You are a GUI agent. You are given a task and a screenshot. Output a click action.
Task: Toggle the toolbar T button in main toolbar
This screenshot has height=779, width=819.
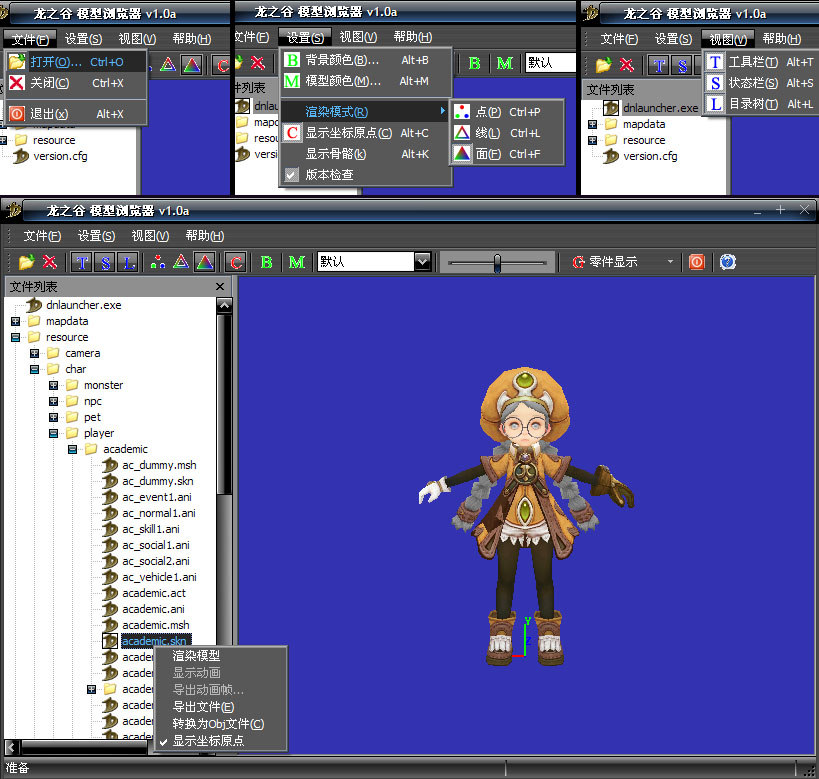pos(82,262)
